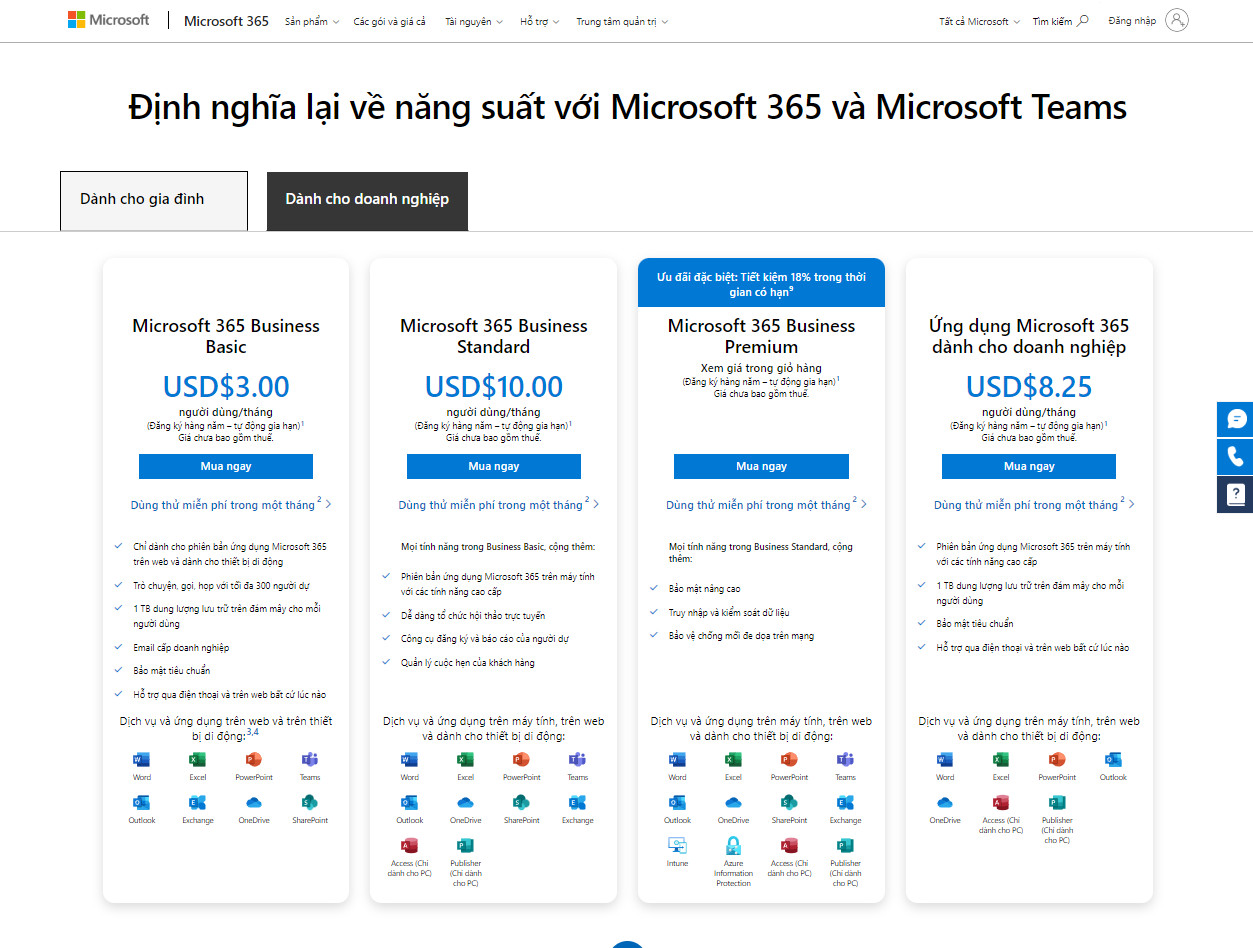Click the USD$8.25 price text
This screenshot has width=1253, height=948.
(1029, 386)
